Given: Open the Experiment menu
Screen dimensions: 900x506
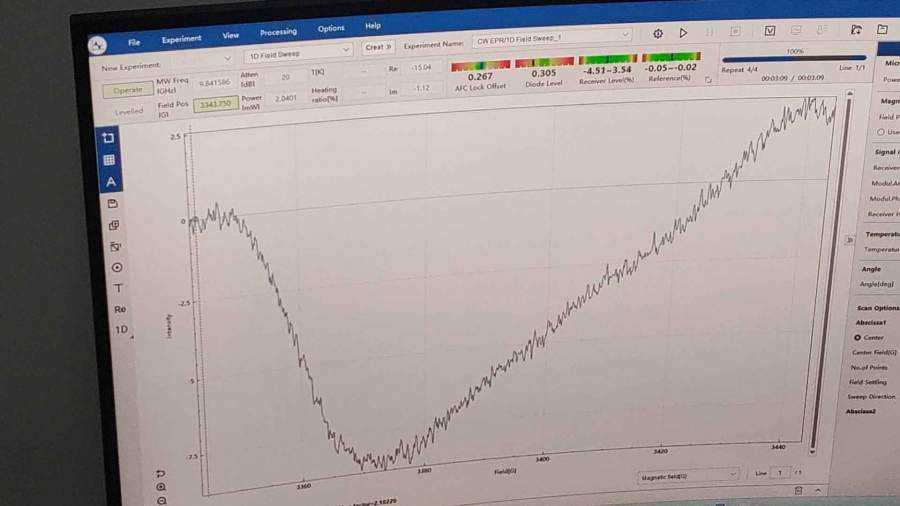Looking at the screenshot, I should (181, 39).
